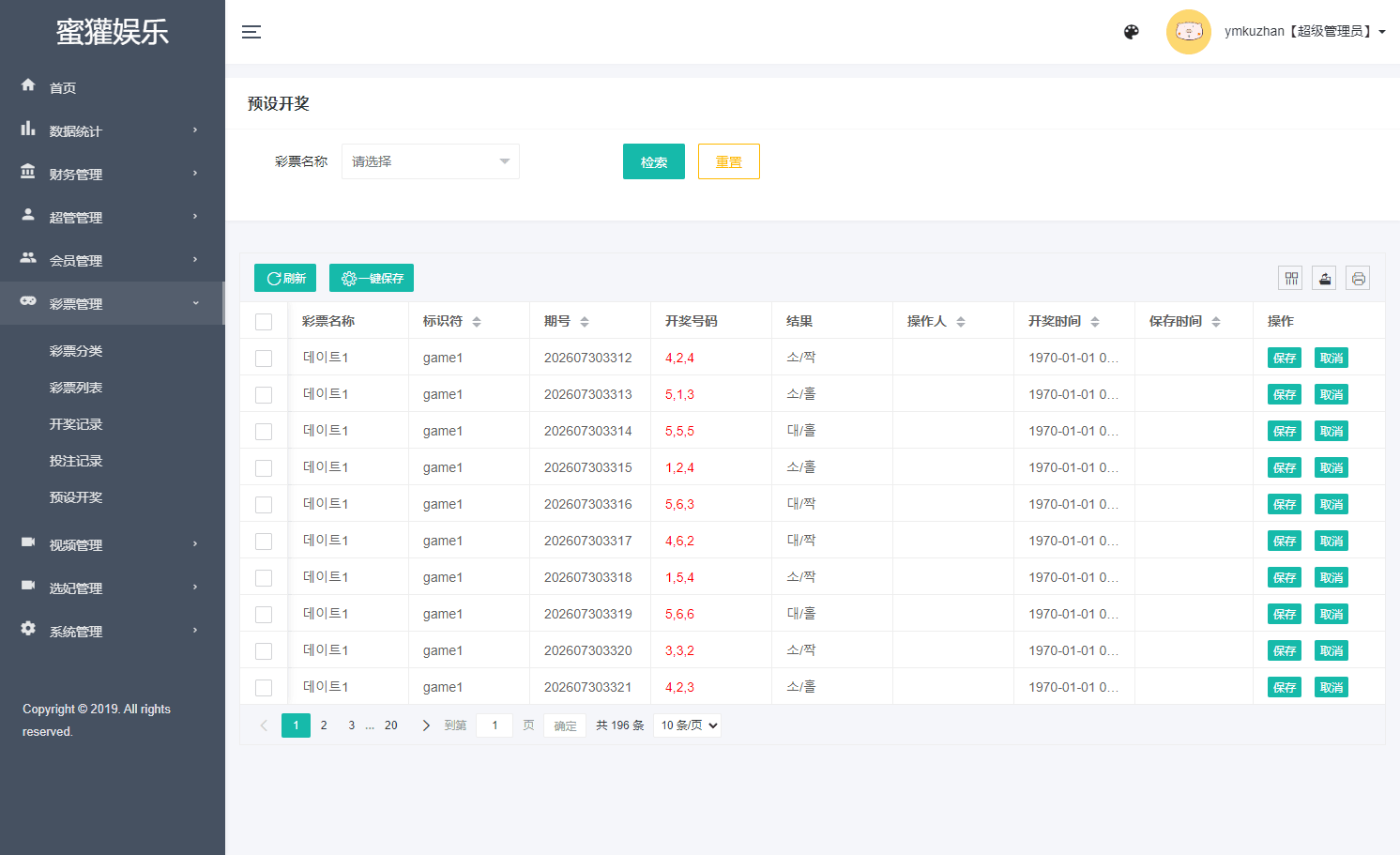Viewport: 1400px width, 855px height.
Task: Go to page 3 in pagination
Action: click(352, 725)
